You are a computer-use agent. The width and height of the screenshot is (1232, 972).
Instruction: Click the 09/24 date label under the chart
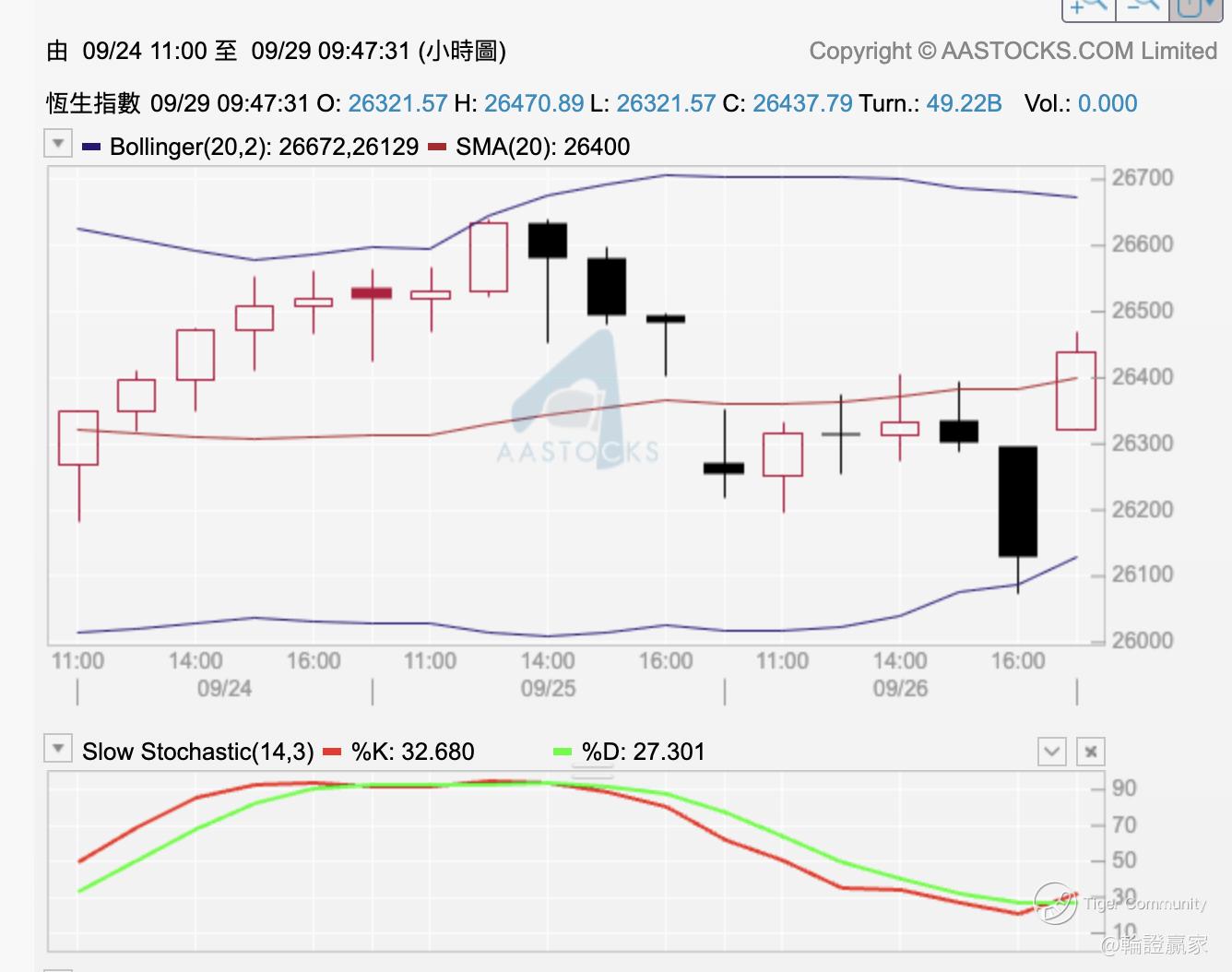(x=224, y=689)
